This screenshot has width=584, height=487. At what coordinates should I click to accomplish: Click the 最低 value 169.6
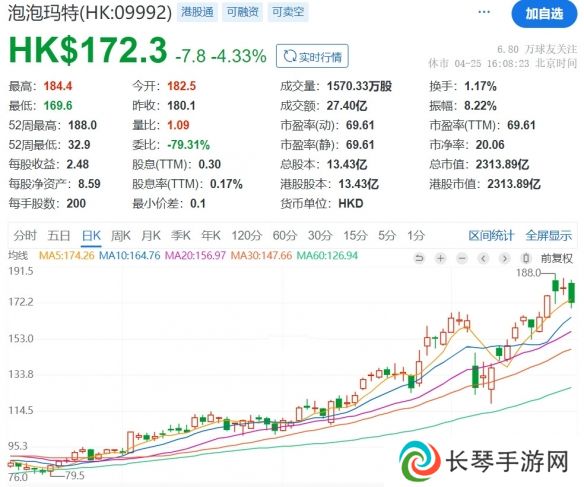pos(58,105)
